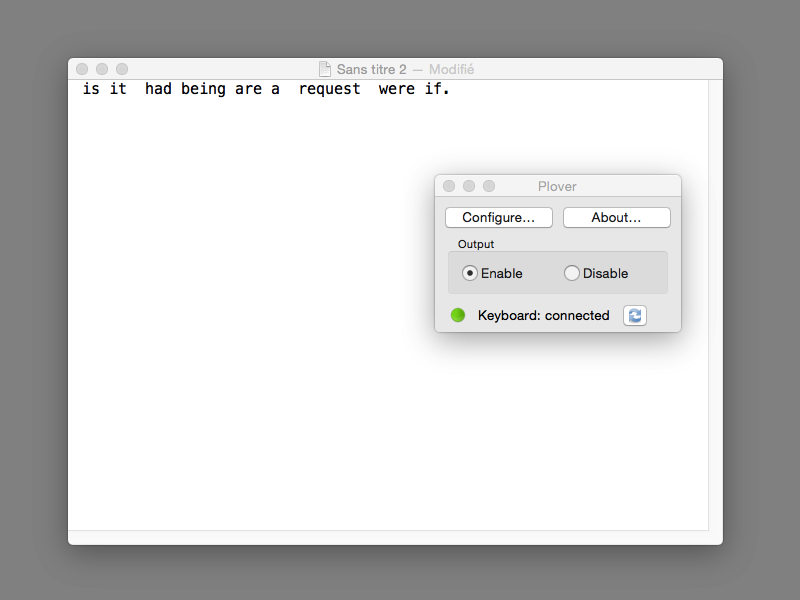Open the About Plover dialog
800x600 pixels.
coord(616,217)
